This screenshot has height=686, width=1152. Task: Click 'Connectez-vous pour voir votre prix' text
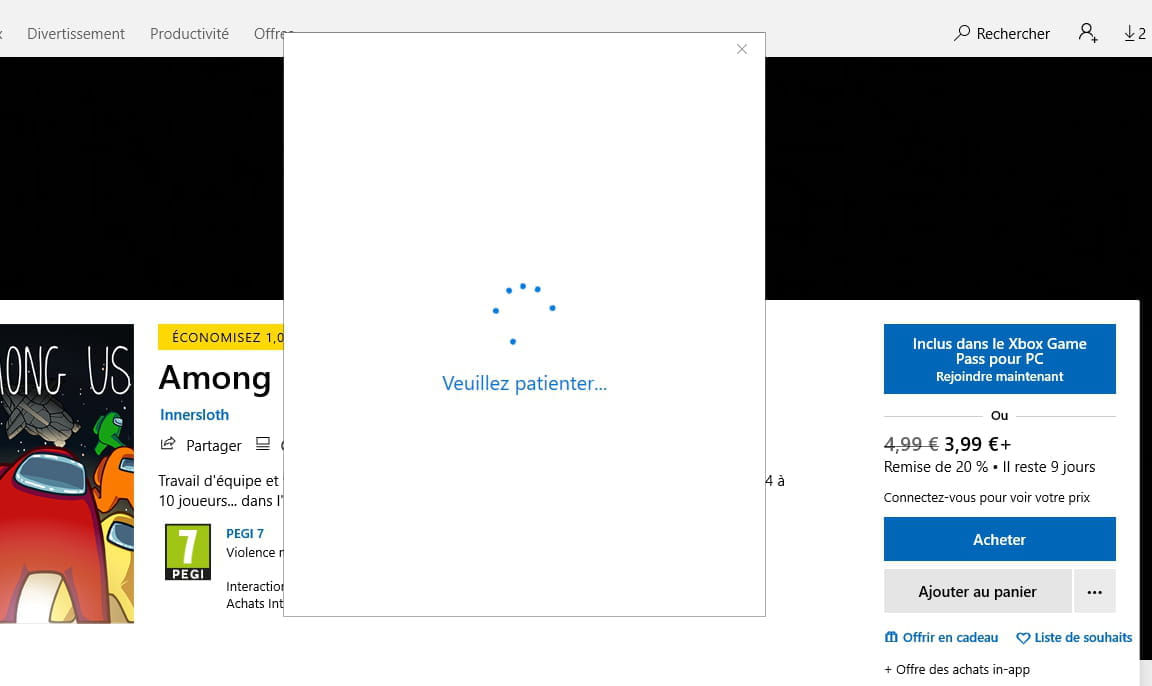tap(987, 497)
